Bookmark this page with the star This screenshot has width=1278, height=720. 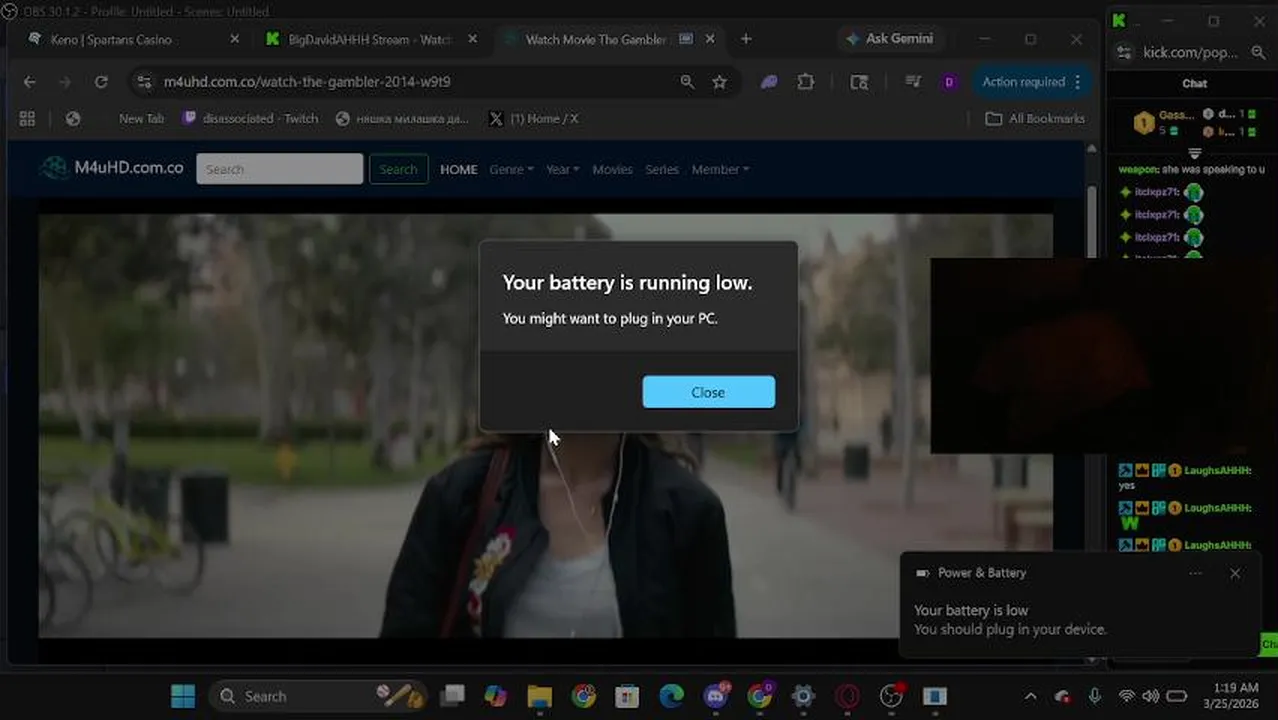tap(719, 82)
